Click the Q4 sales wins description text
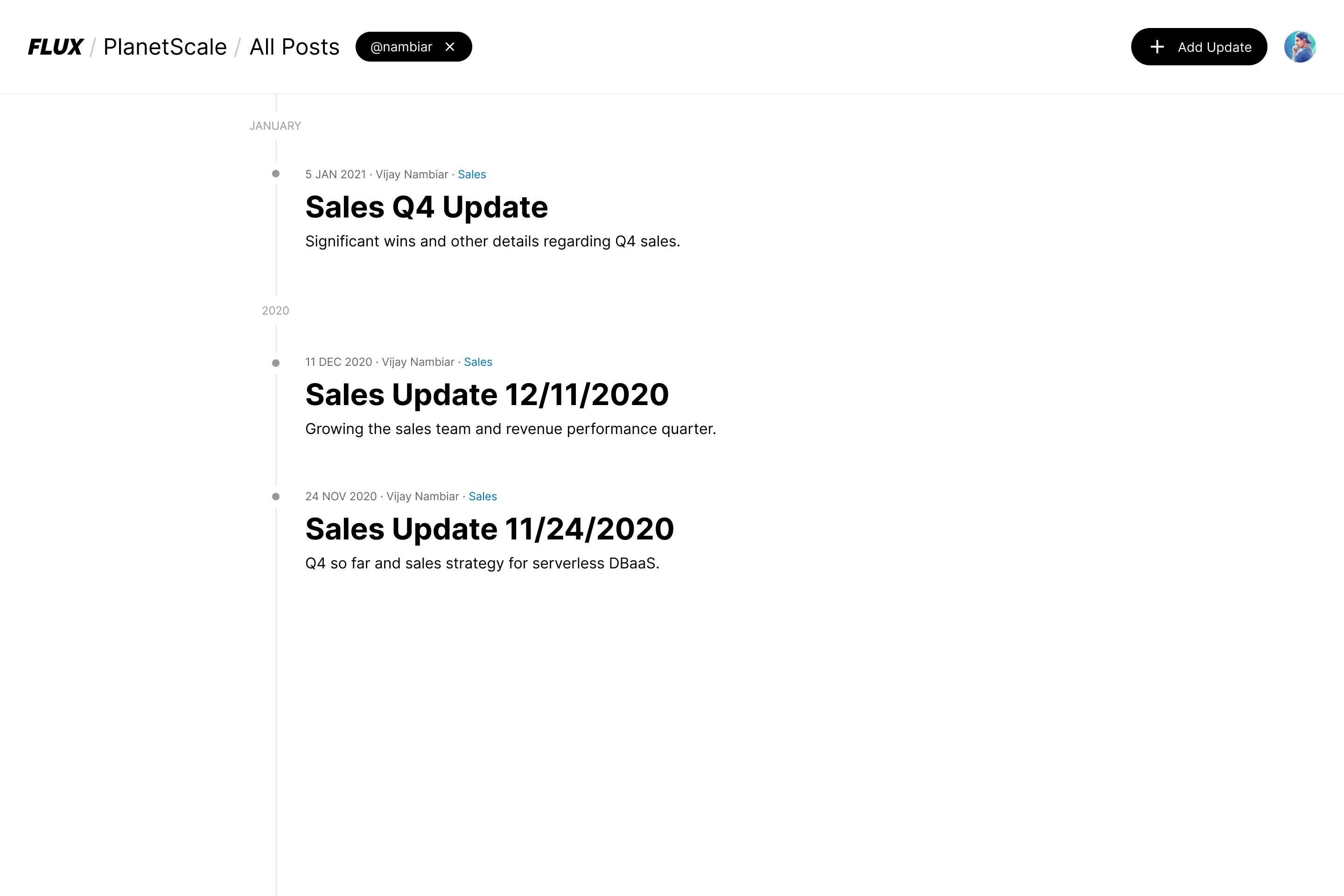The image size is (1344, 896). click(x=493, y=241)
